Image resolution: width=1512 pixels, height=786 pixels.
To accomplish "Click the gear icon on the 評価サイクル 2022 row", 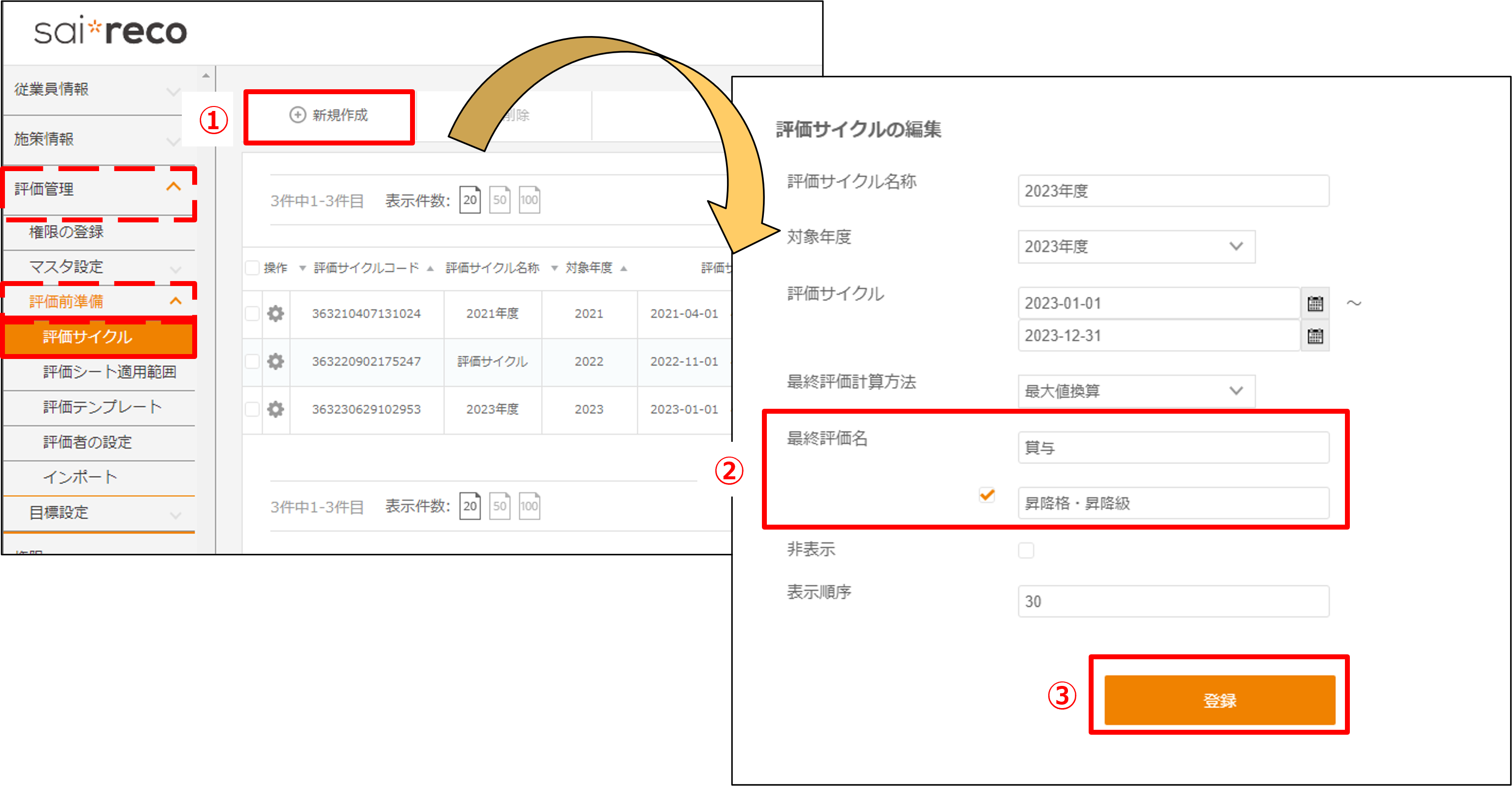I will (276, 362).
